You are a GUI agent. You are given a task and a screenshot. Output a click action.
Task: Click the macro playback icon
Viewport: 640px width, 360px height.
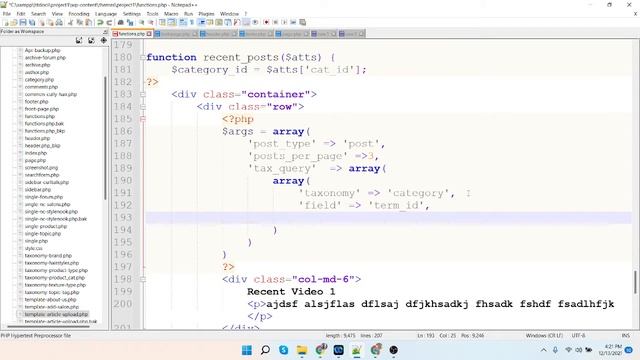point(284,22)
